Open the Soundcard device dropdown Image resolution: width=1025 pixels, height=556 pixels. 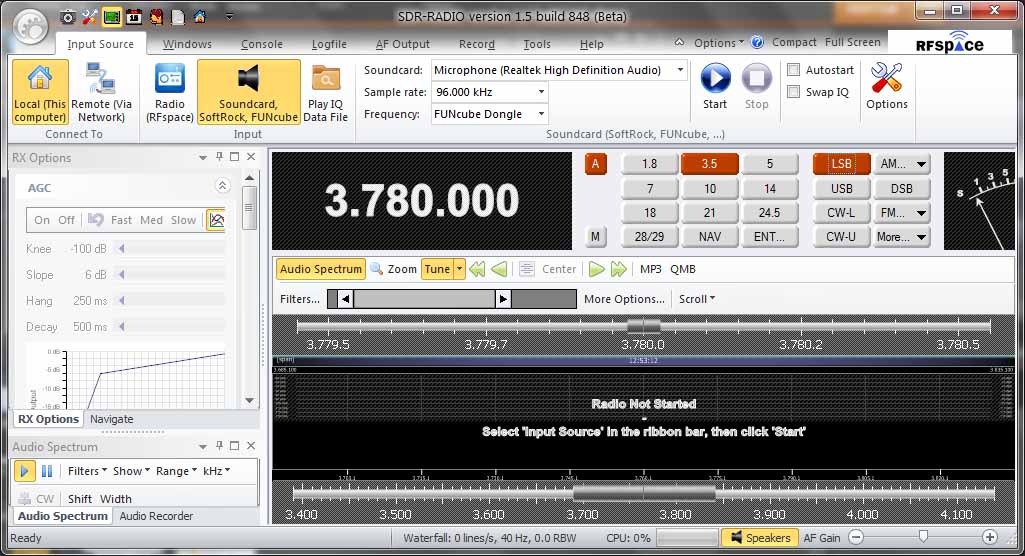(x=680, y=70)
